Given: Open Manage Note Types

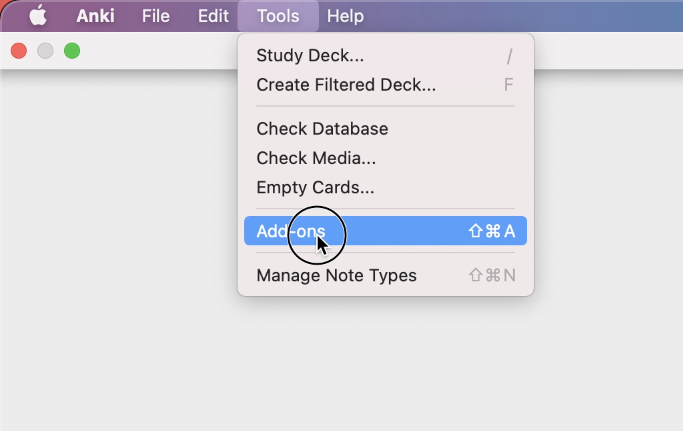Looking at the screenshot, I should (x=385, y=275).
